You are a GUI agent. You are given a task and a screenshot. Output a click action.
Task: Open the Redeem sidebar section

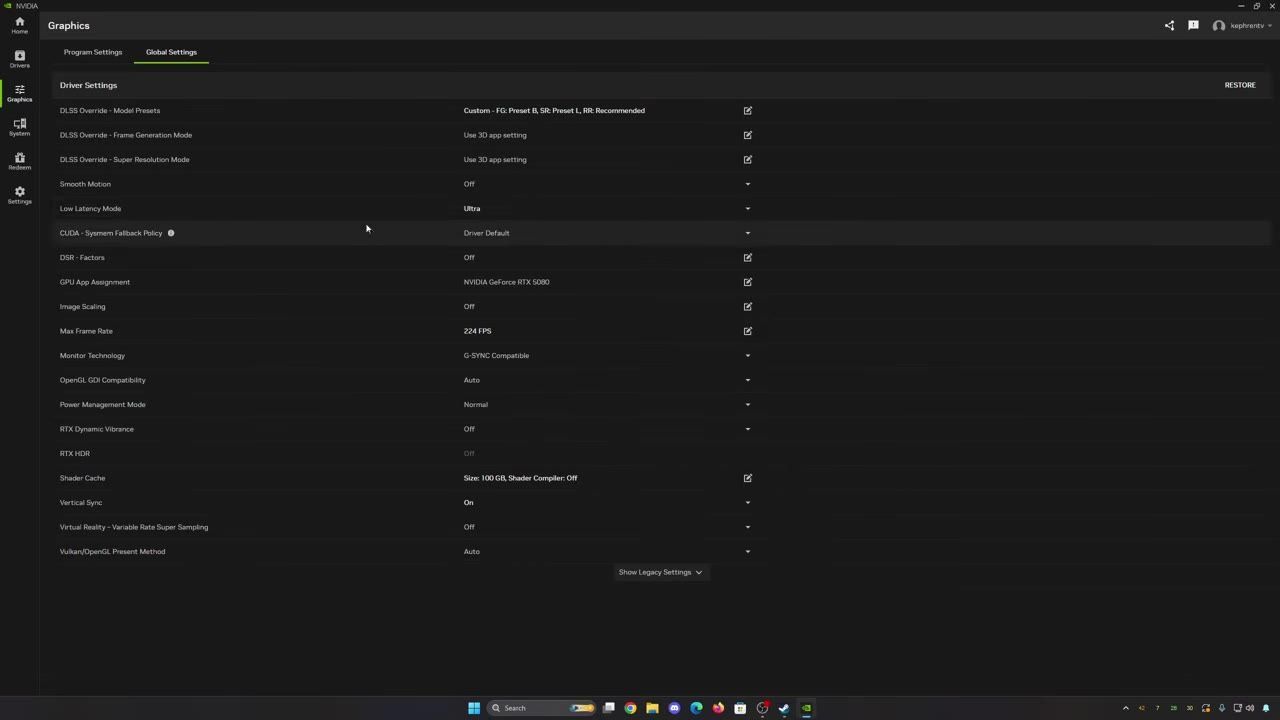tap(19, 161)
